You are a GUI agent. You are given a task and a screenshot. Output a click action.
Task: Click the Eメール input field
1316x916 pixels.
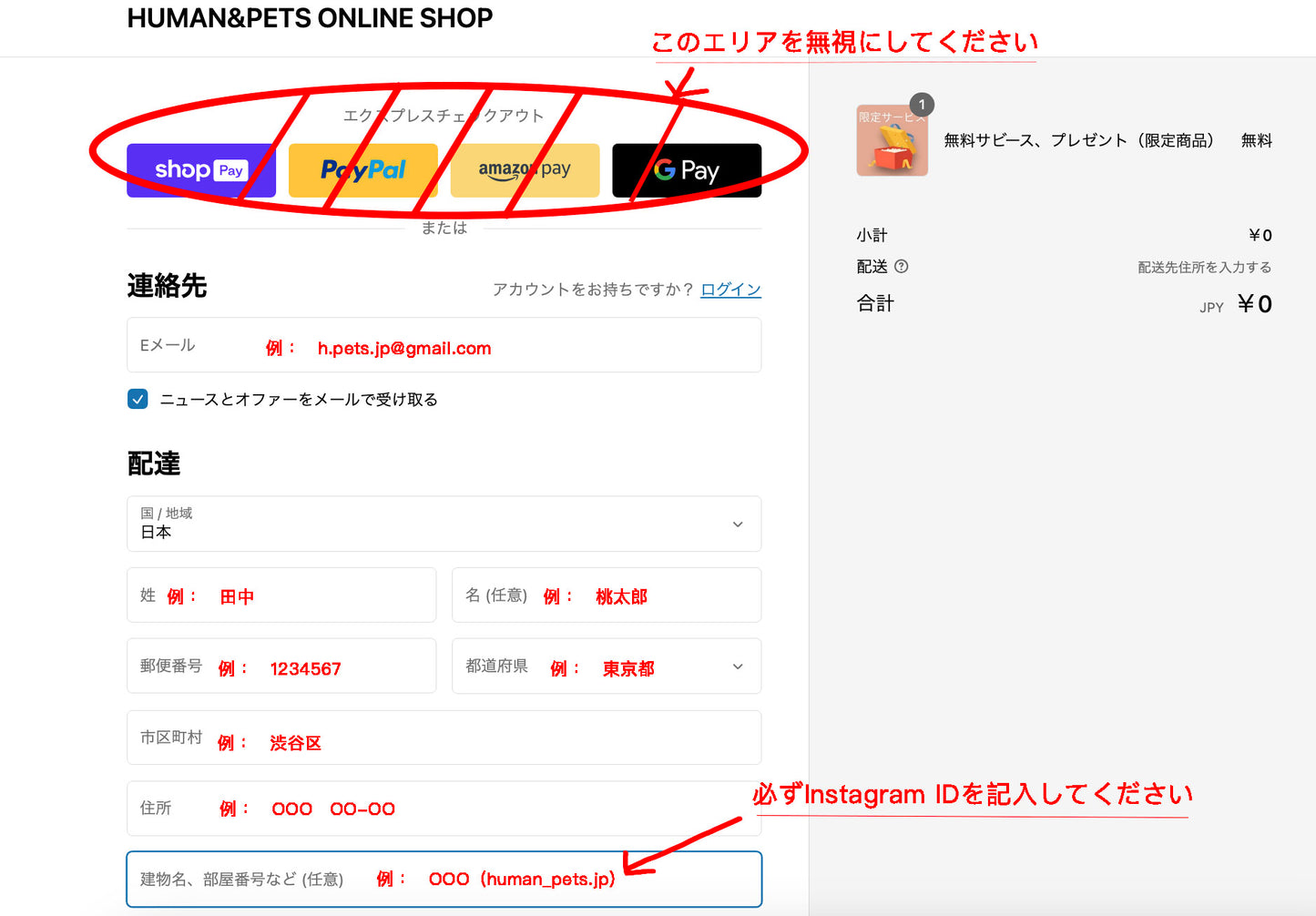pyautogui.click(x=444, y=345)
